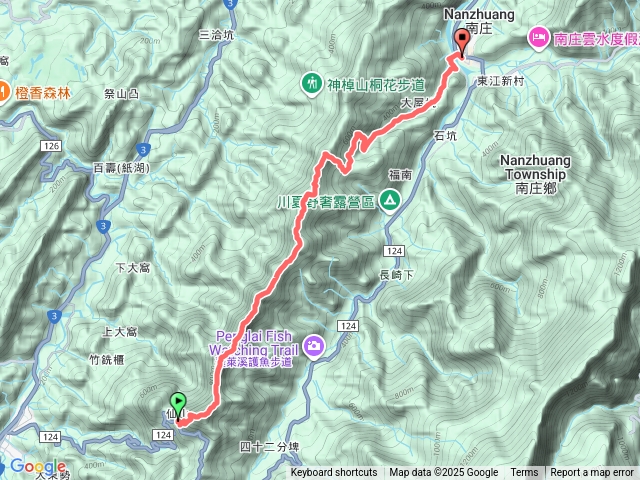The width and height of the screenshot is (640, 480).
Task: Click the 橙香森林 text label
Action: click(43, 93)
